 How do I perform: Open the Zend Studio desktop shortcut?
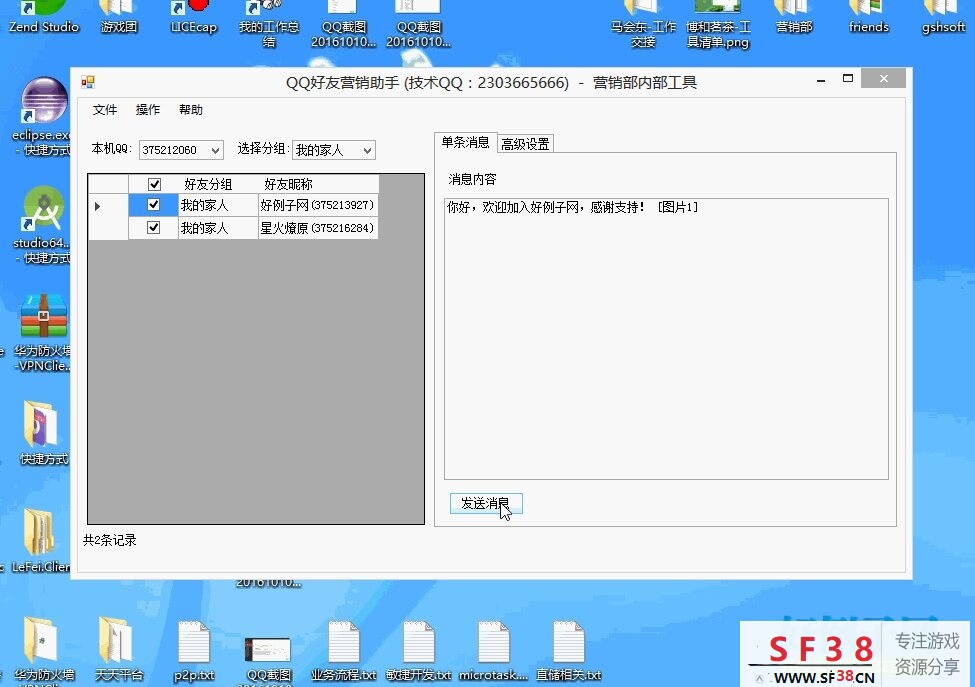(x=44, y=17)
